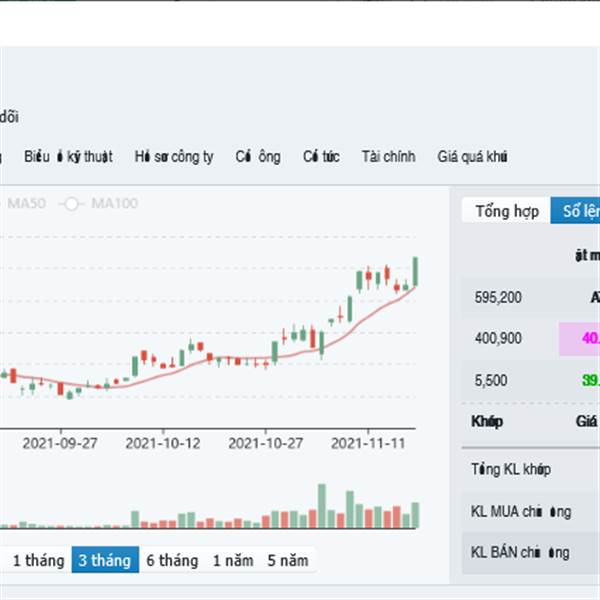Select the 1 năm time range
The height and width of the screenshot is (600, 600).
233,560
